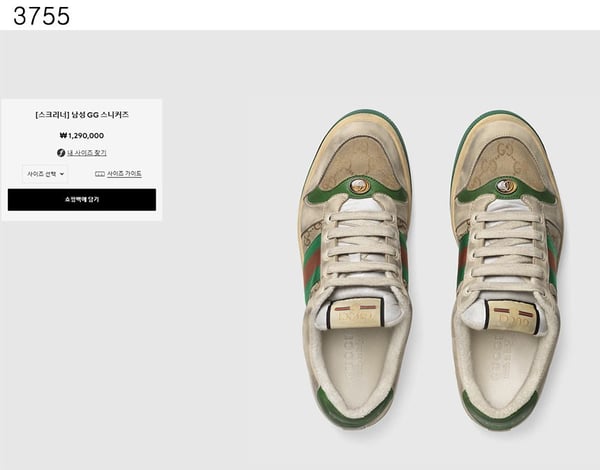The width and height of the screenshot is (600, 470).
Task: Click the product title 남성 GG 스니커즈
Action: (82, 115)
